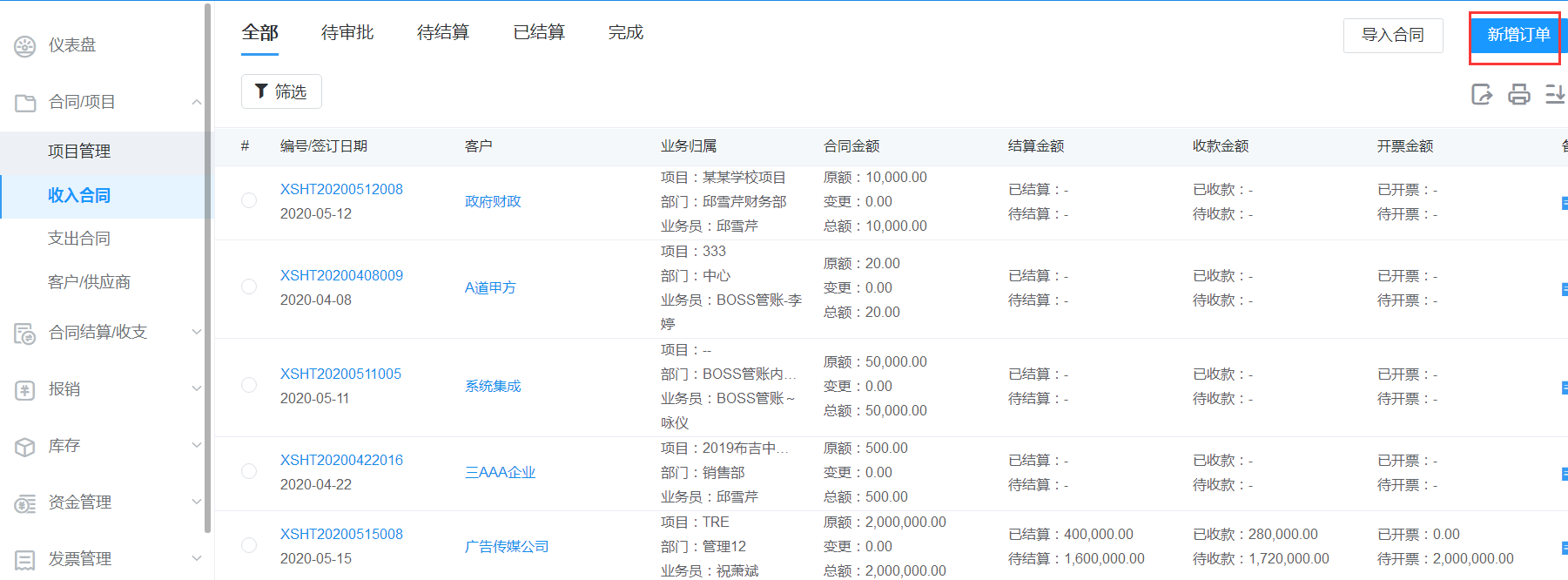The width and height of the screenshot is (1568, 580).
Task: Click the 开票金额 column header
Action: click(1405, 146)
